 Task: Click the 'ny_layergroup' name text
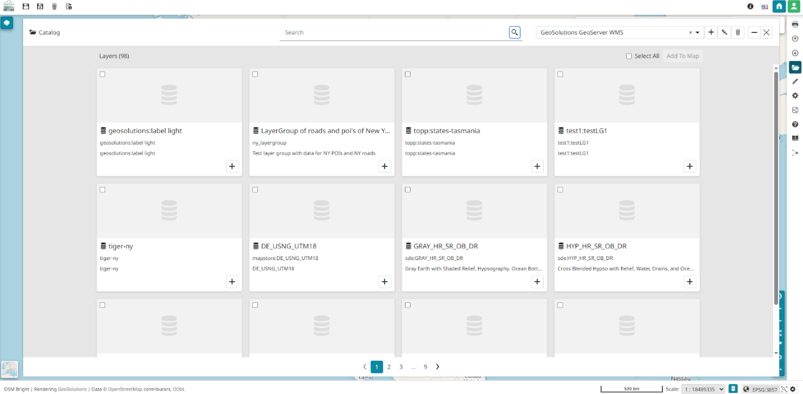click(270, 143)
